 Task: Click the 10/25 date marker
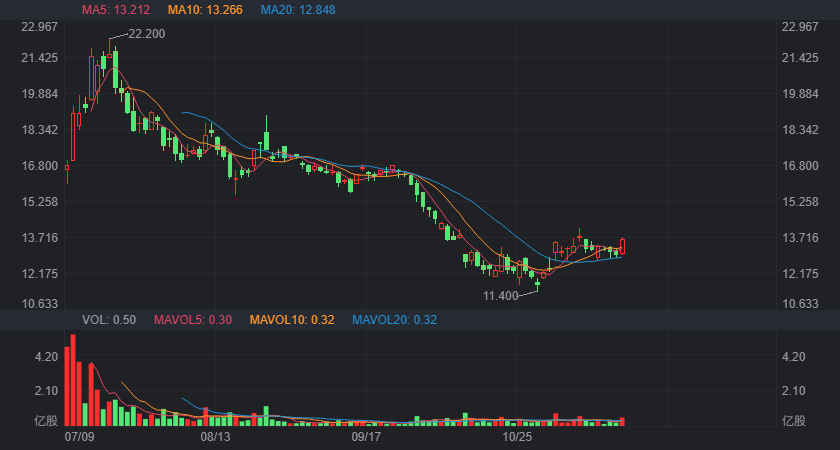pyautogui.click(x=516, y=437)
